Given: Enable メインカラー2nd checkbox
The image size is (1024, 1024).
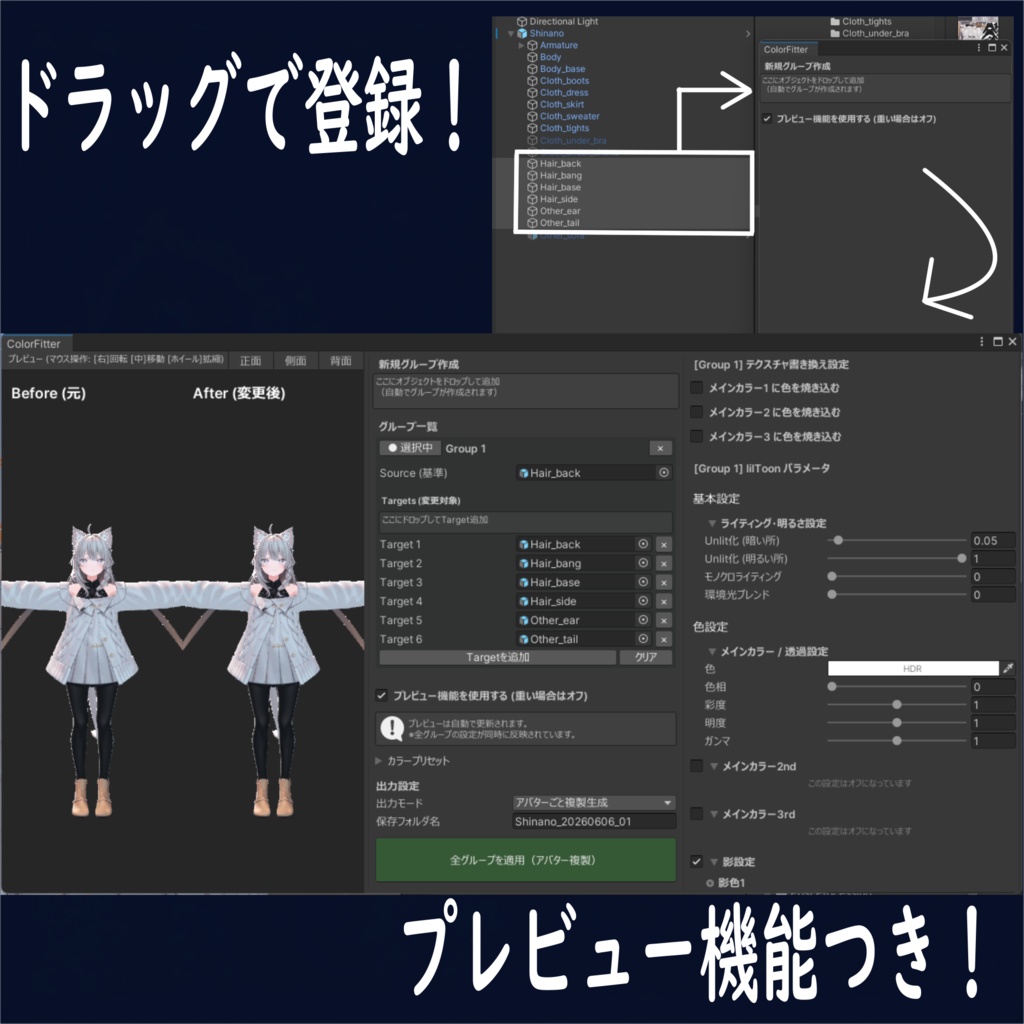Looking at the screenshot, I should pos(697,765).
